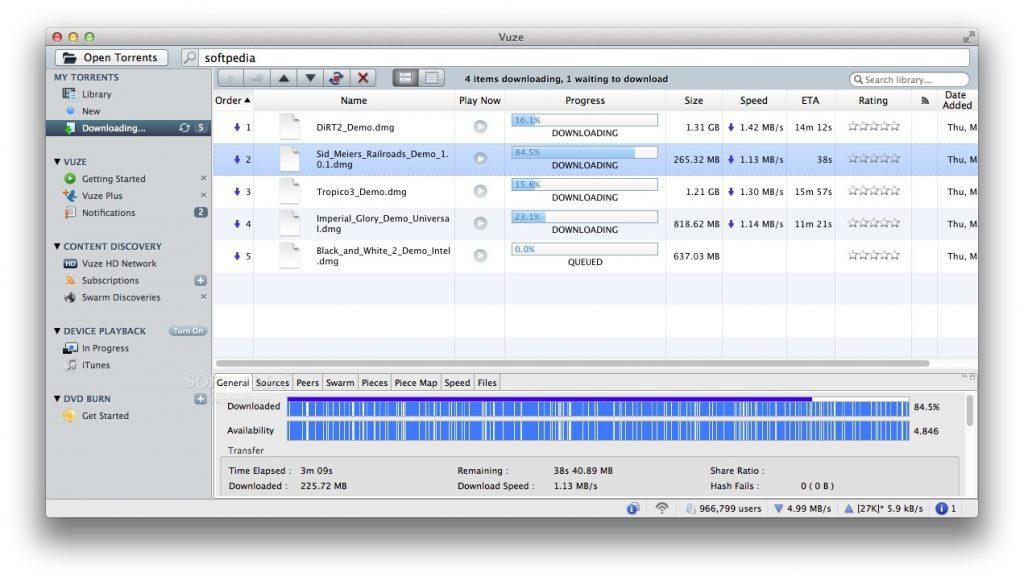Play Sid_Meiers_Railroads_Demo now
Screen dimensions: 1024x581
(x=480, y=159)
